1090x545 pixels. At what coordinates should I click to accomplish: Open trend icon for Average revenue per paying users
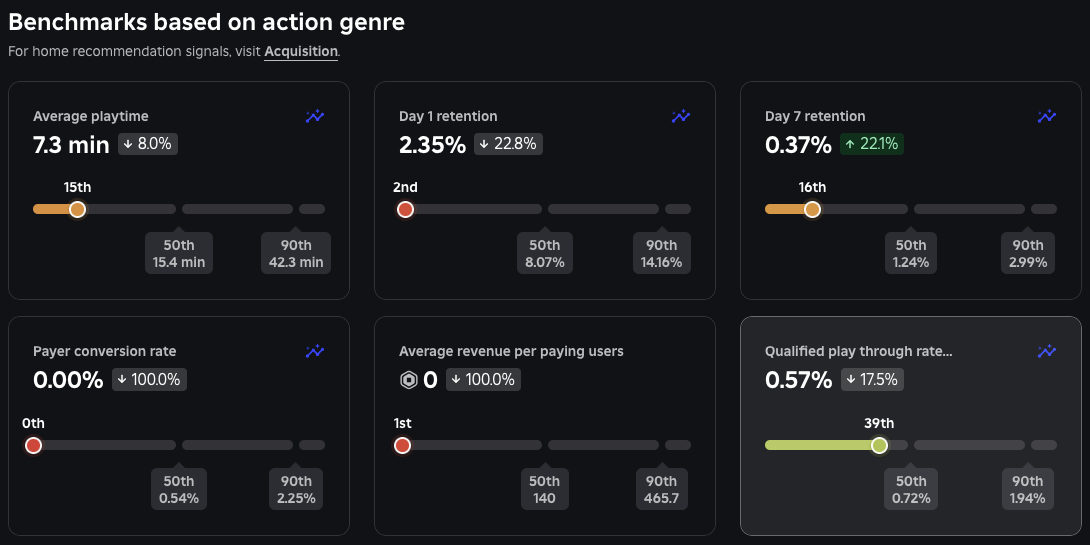(681, 352)
